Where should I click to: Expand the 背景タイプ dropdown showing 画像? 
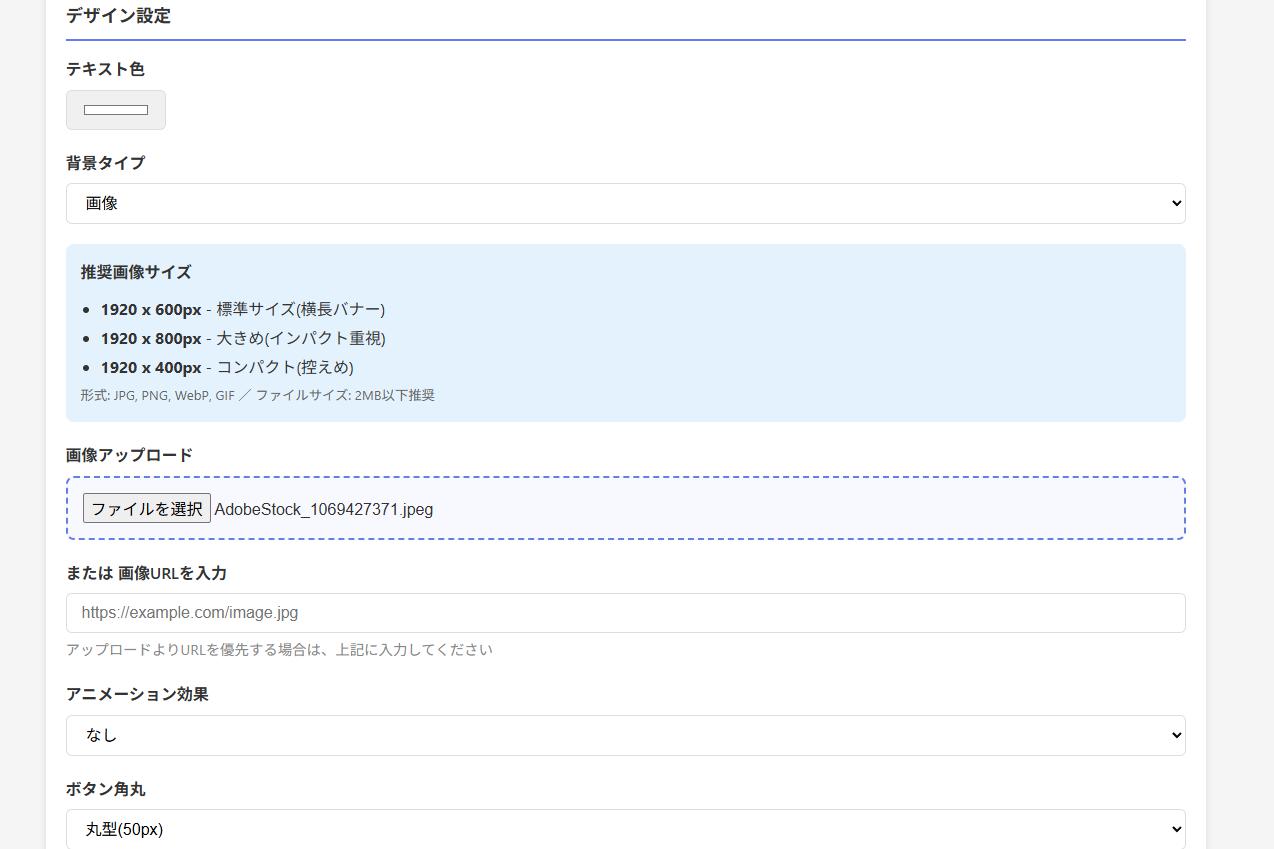625,203
